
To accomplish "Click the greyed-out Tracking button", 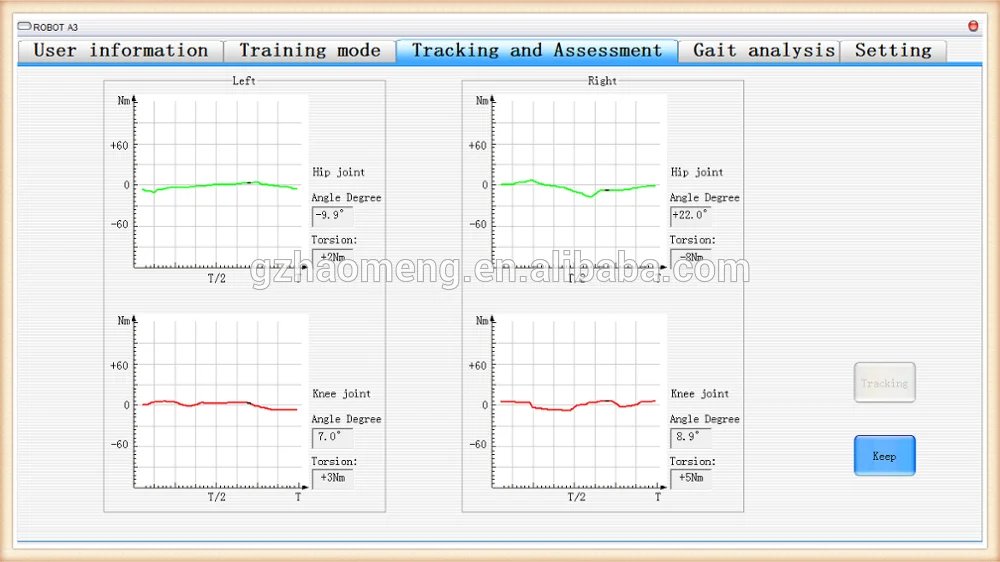I will pyautogui.click(x=884, y=383).
